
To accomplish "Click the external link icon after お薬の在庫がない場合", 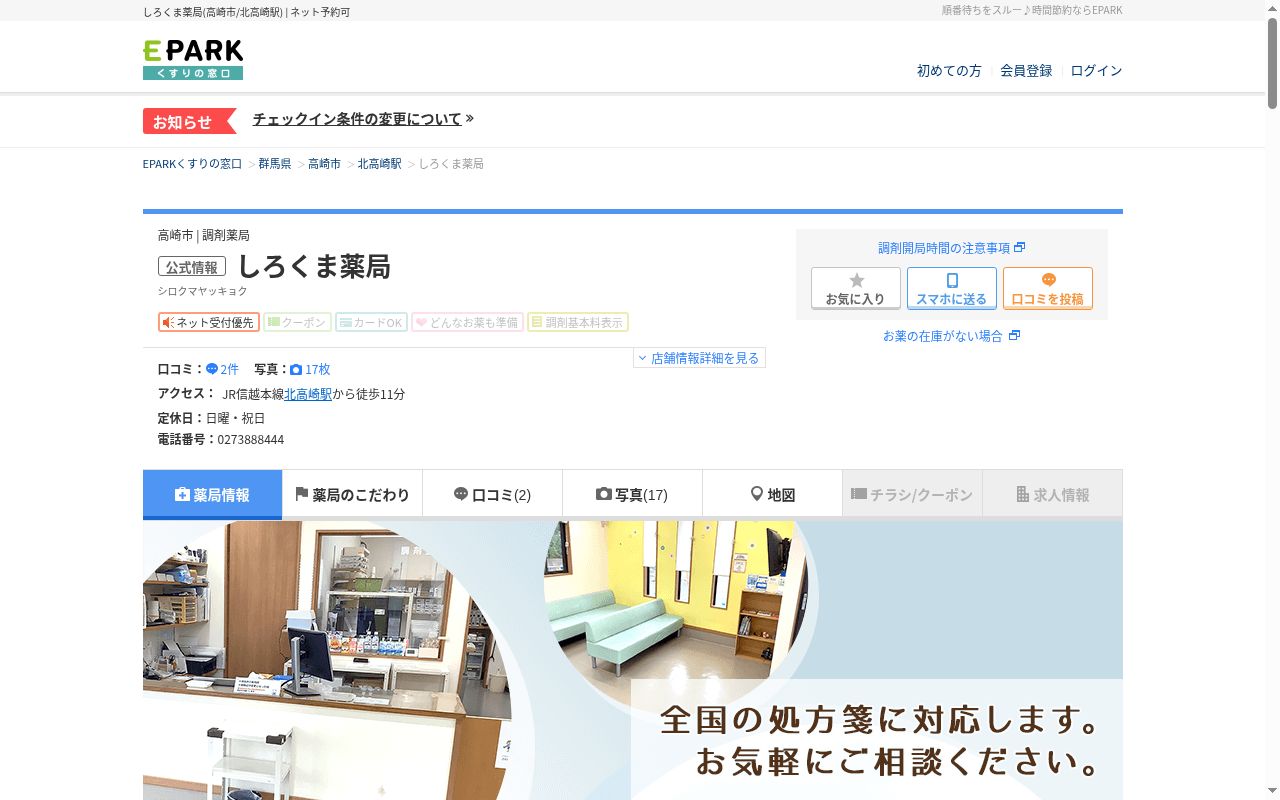I will pyautogui.click(x=1014, y=336).
